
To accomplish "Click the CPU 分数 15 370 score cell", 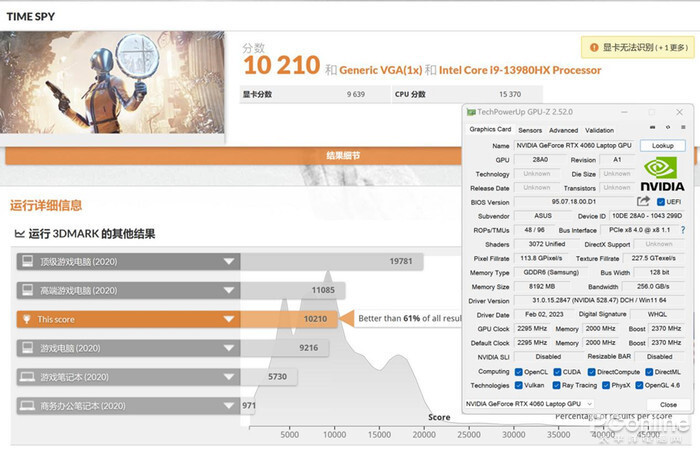I will [x=467, y=94].
